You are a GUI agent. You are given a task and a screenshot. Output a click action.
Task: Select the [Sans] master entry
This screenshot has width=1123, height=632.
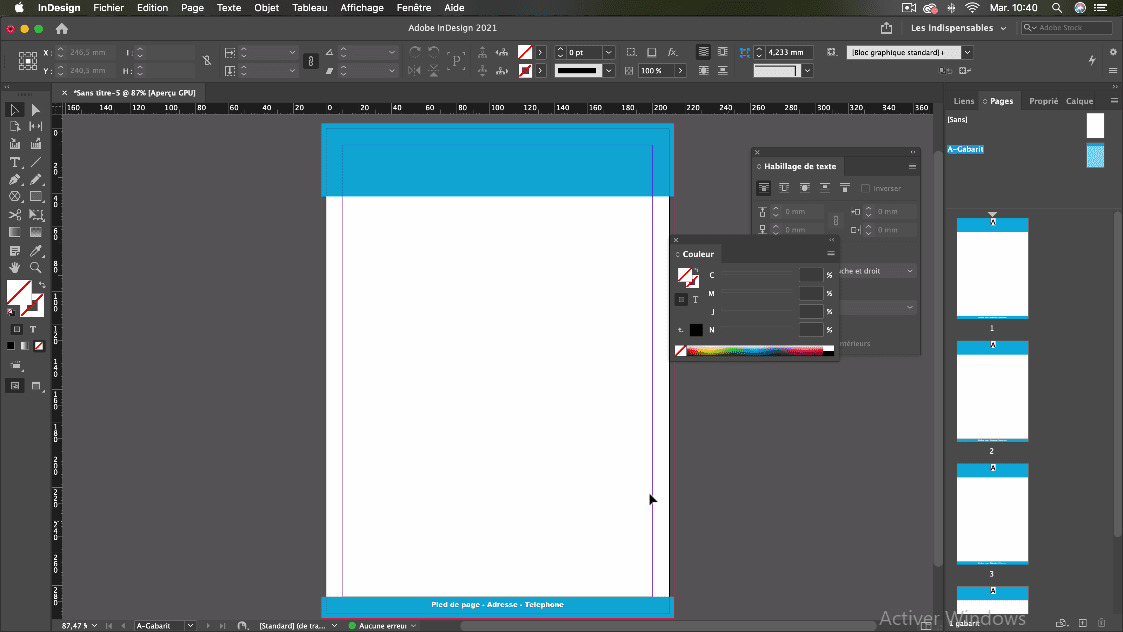click(x=957, y=120)
